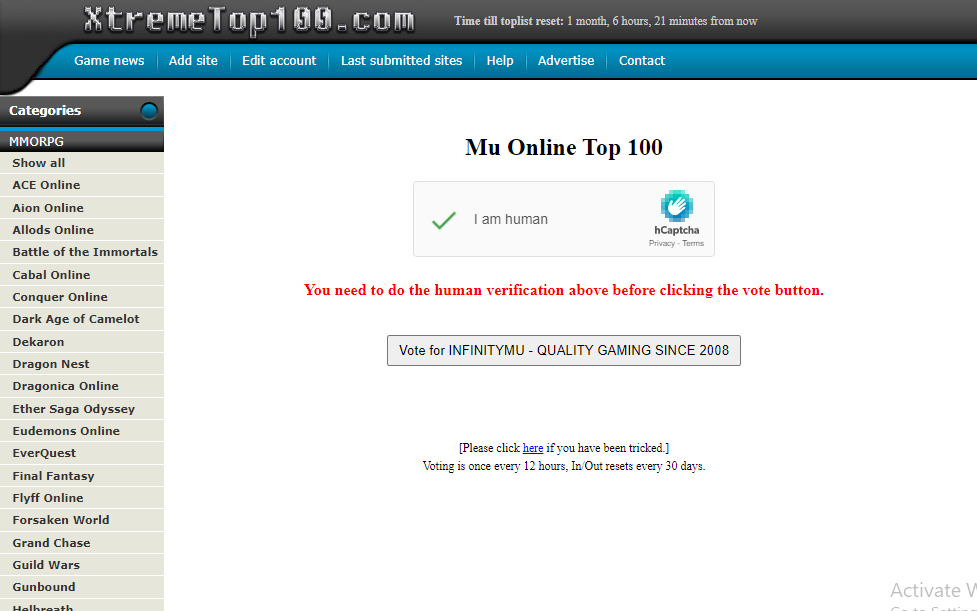
Task: Click the toplist reset timer text
Action: [606, 21]
